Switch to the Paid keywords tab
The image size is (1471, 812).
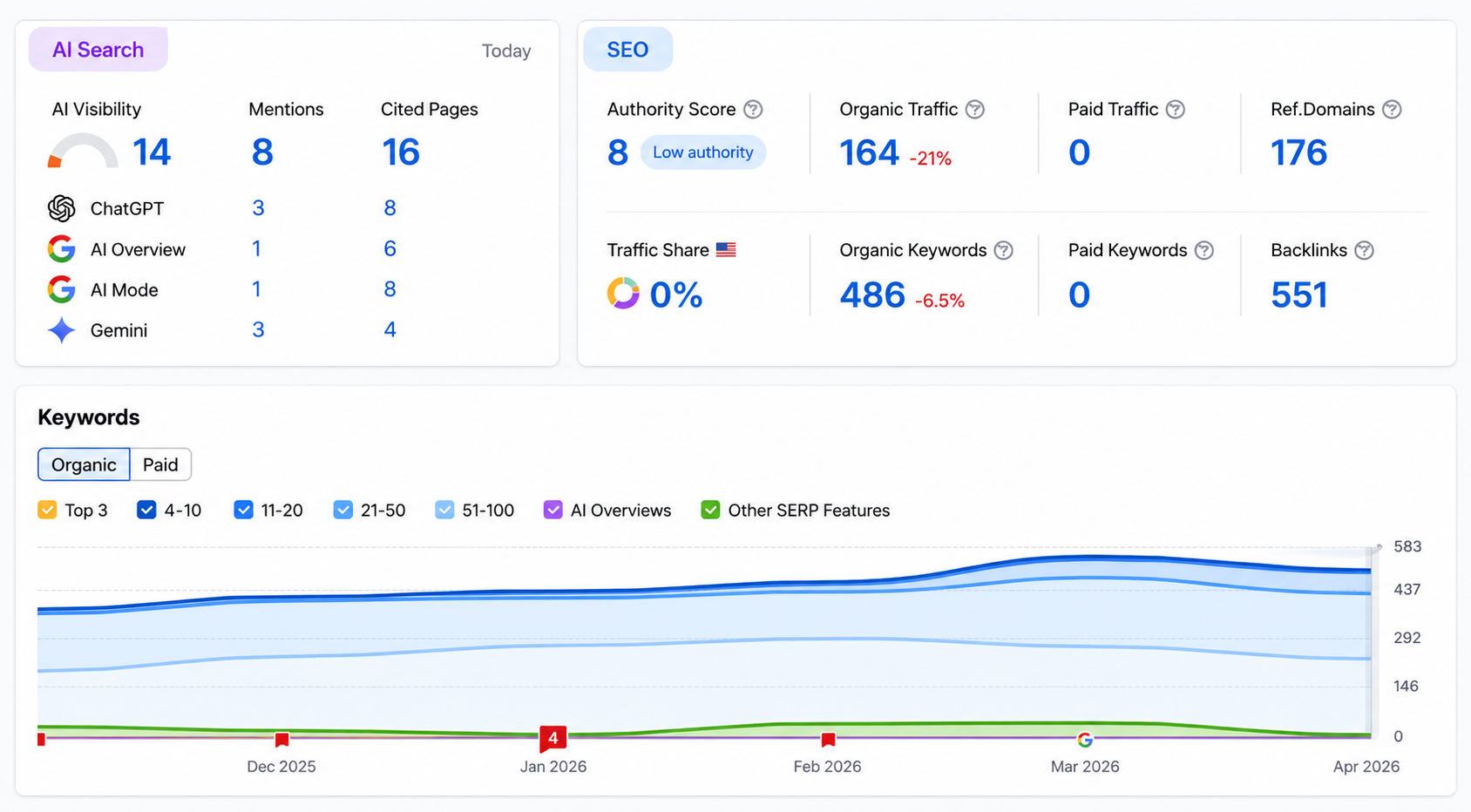pyautogui.click(x=159, y=464)
